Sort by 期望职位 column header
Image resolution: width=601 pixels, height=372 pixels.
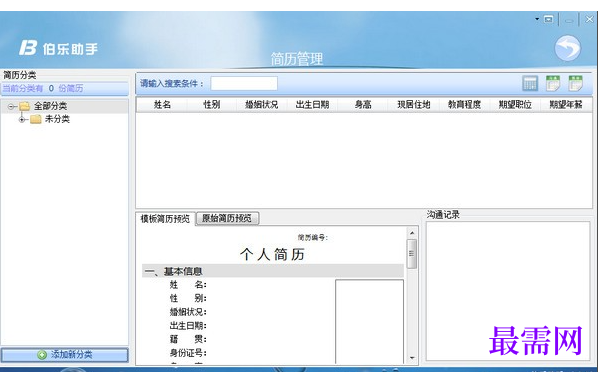pyautogui.click(x=515, y=105)
